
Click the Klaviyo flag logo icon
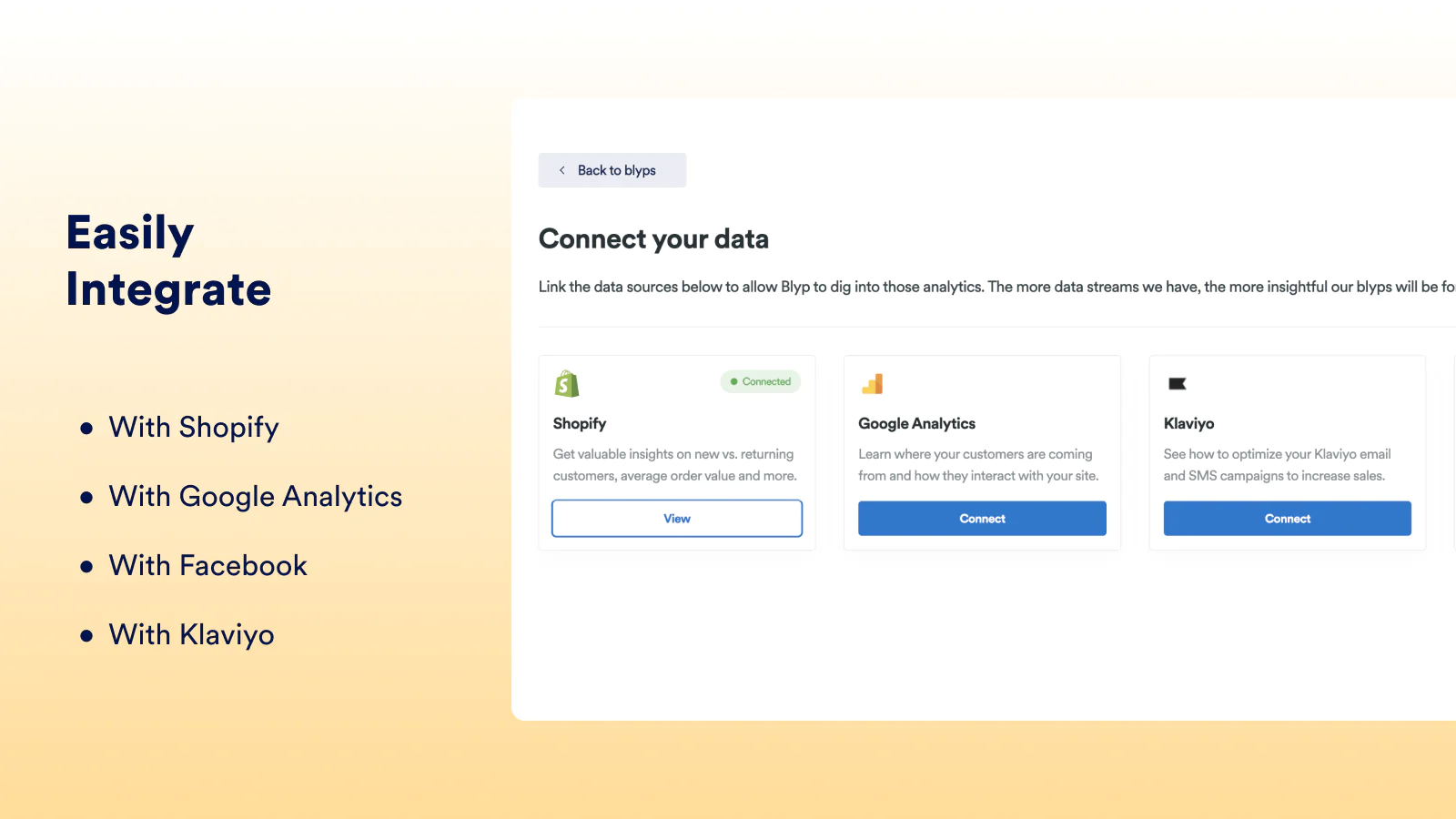coord(1178,384)
